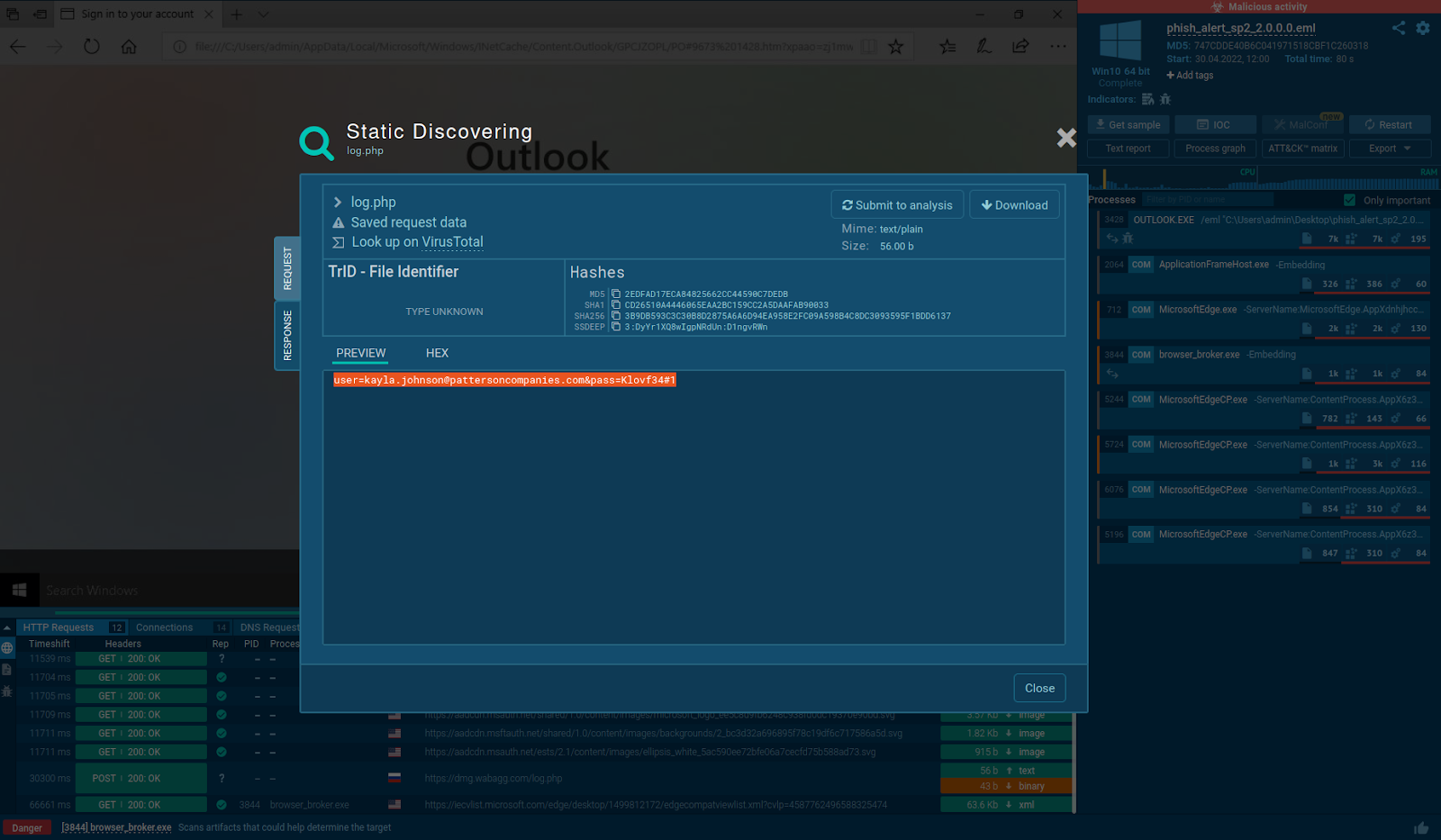Image resolution: width=1441 pixels, height=840 pixels.
Task: Select the MicrosoftEdge.exe process with PID 712
Action: (1264, 319)
